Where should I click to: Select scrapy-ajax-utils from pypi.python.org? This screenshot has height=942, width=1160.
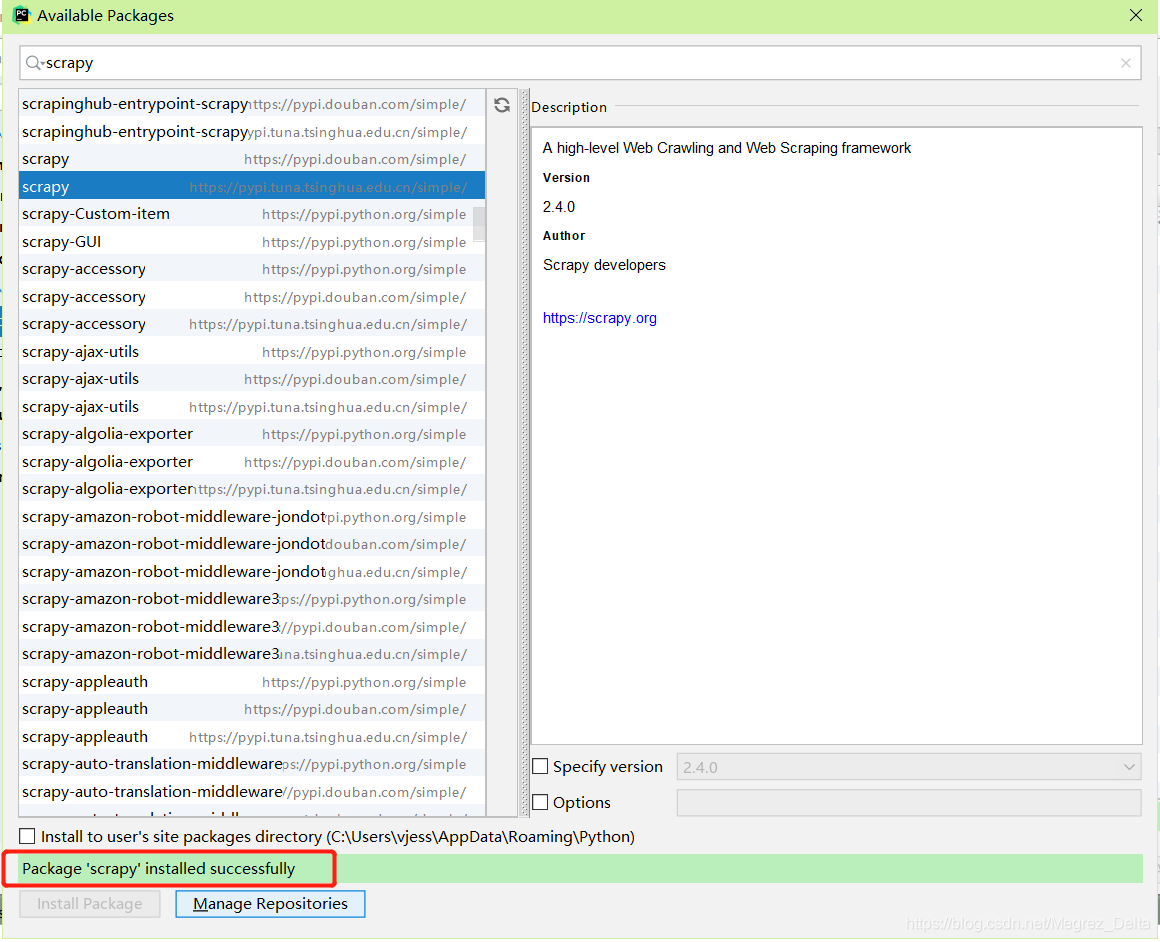click(x=252, y=352)
